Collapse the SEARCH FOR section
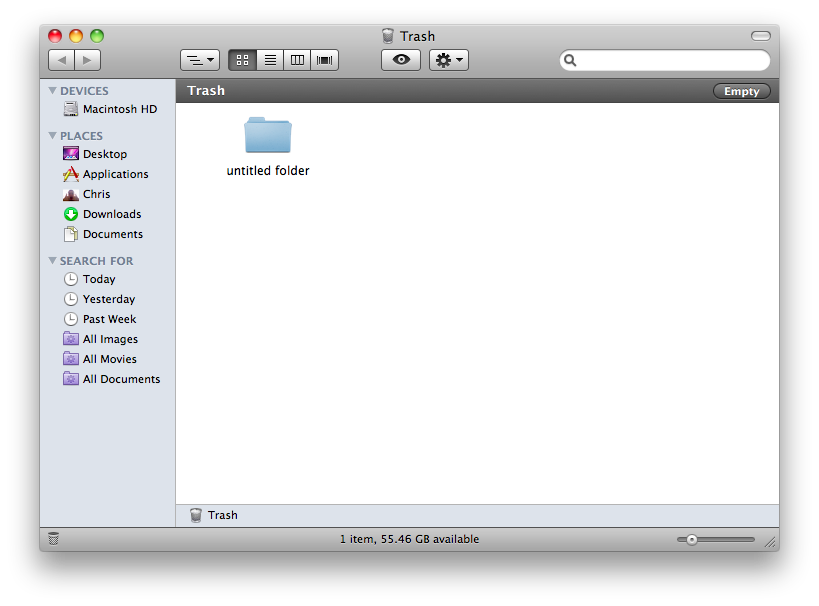This screenshot has height=606, width=819. 52,260
